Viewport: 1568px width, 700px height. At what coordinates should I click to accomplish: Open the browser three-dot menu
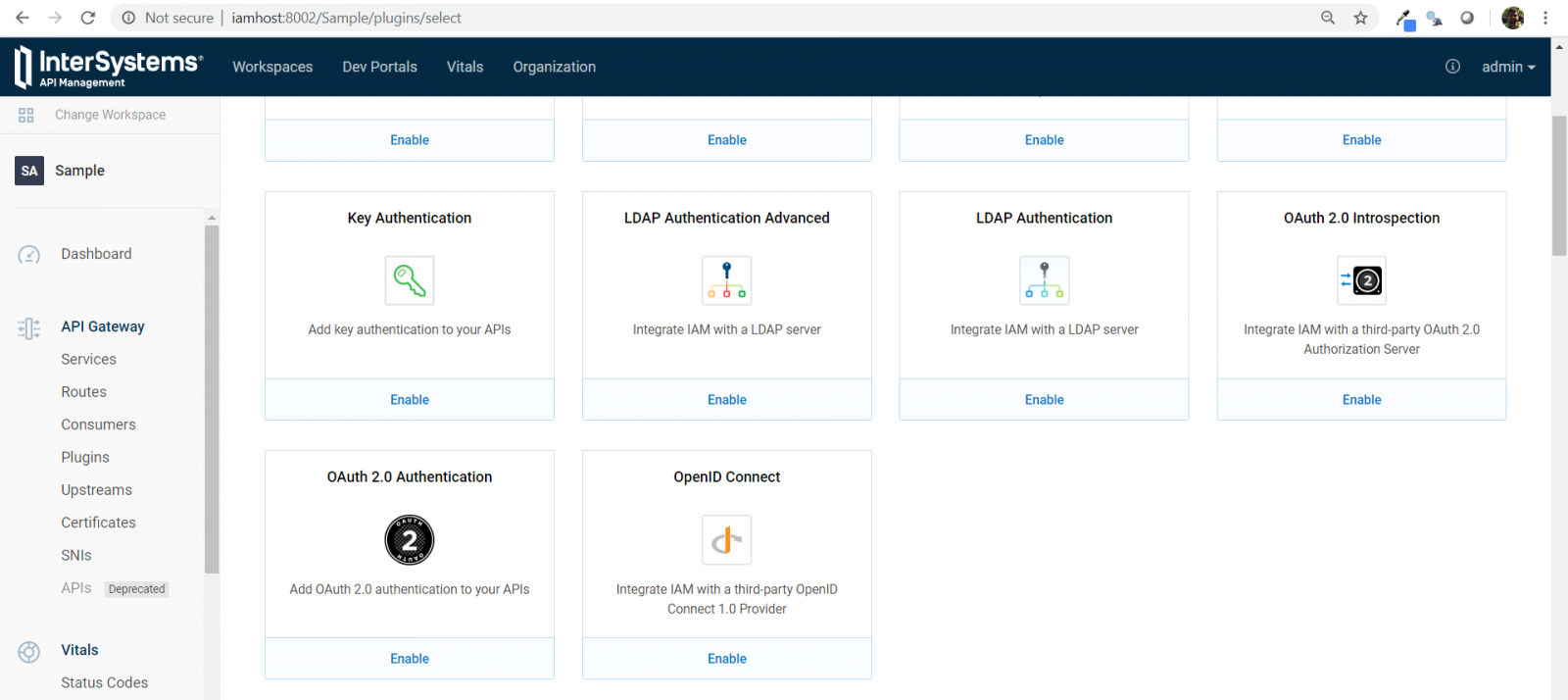pos(1545,18)
